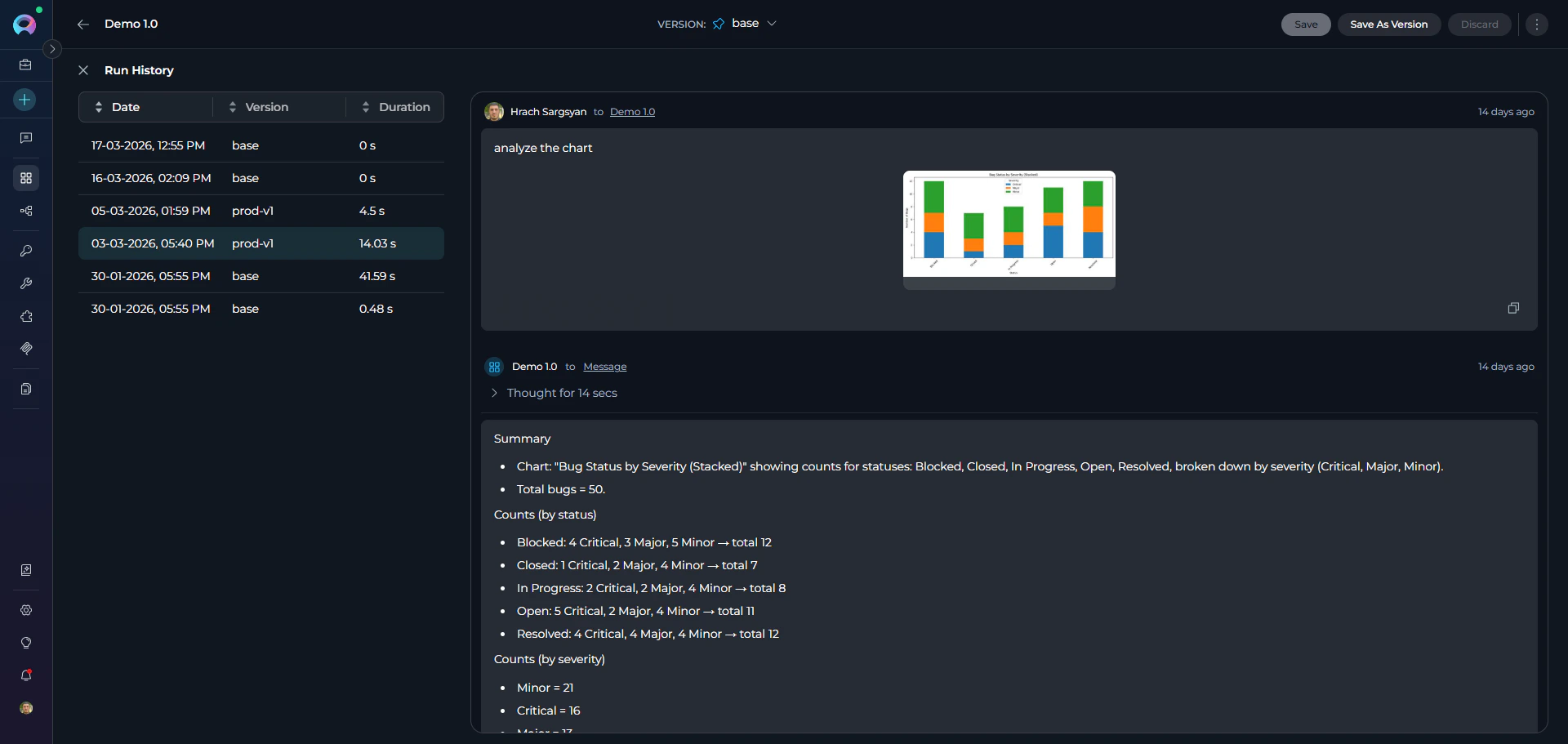The height and width of the screenshot is (744, 1568).
Task: Open the tools wrench icon
Action: (25, 283)
